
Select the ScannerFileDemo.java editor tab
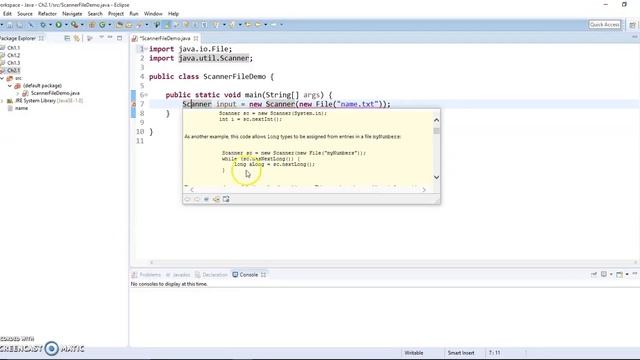[165, 38]
